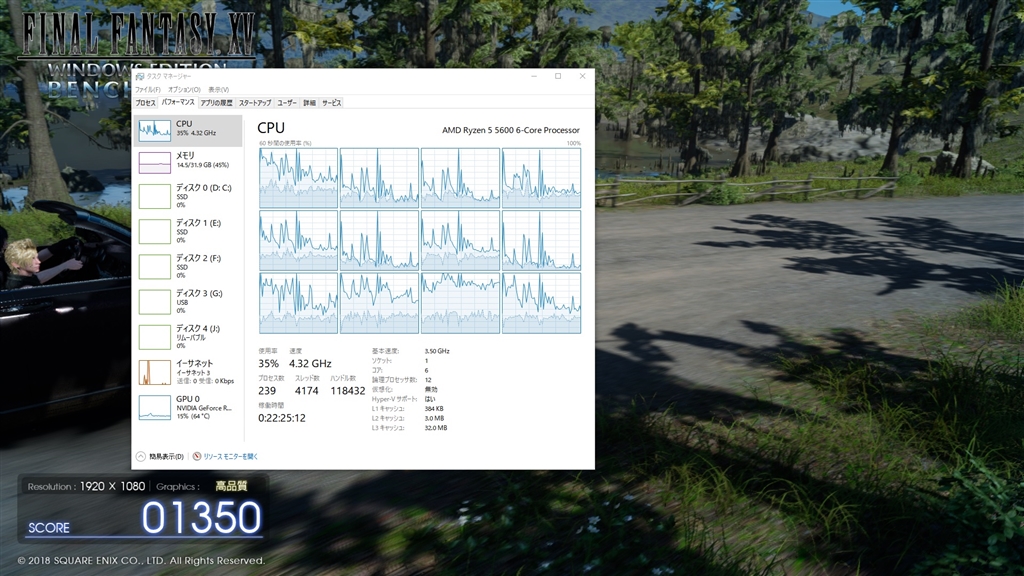Click the 2018 SQUARE ENIX copyright text

click(141, 561)
